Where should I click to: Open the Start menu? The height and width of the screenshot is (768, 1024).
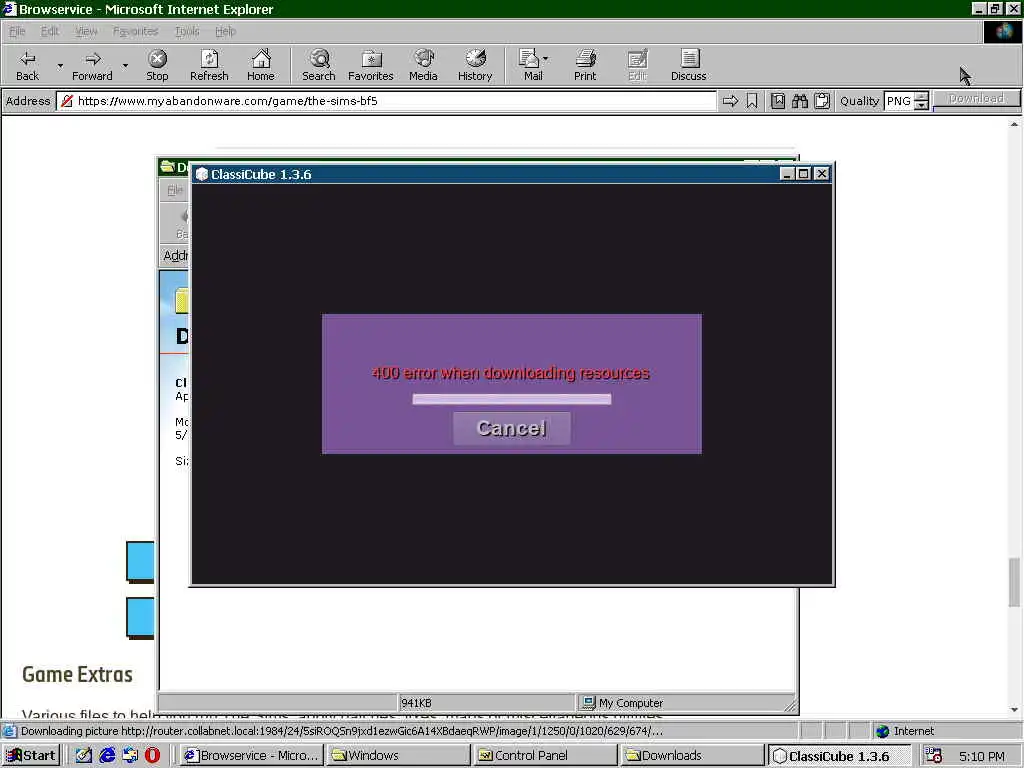pos(31,756)
